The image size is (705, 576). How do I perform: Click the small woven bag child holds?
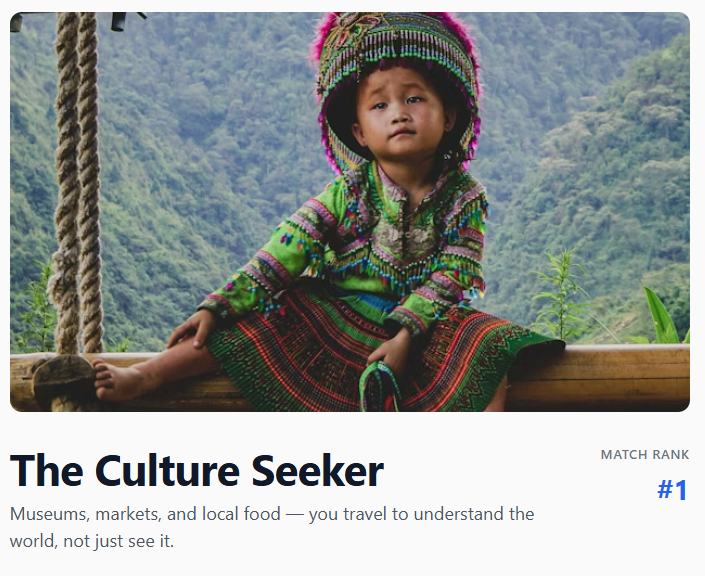381,388
